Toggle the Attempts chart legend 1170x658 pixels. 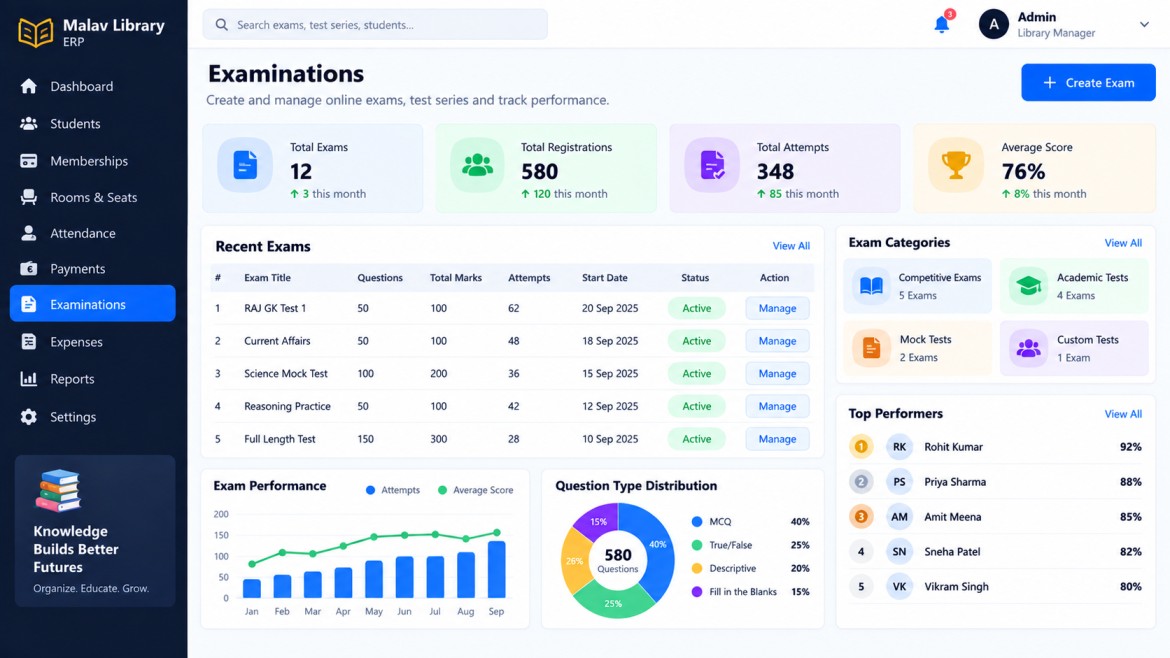[x=392, y=490]
